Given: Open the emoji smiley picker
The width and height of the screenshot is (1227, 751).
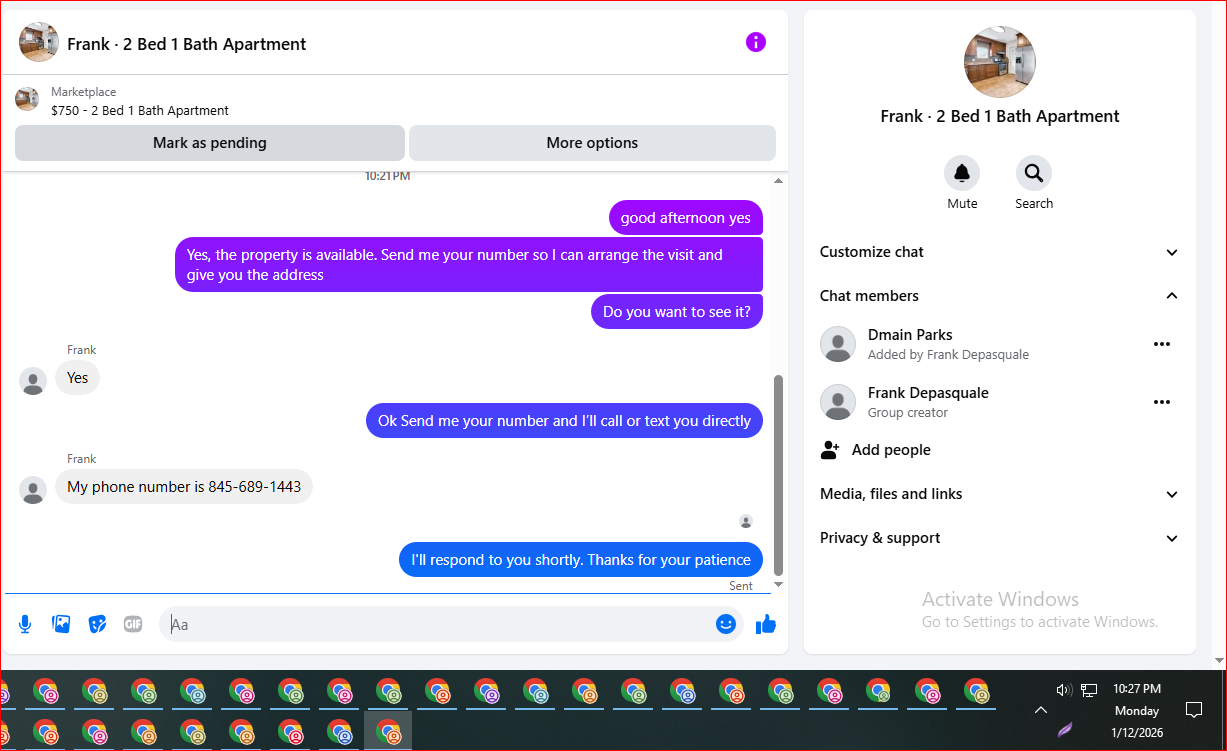Looking at the screenshot, I should pyautogui.click(x=726, y=624).
